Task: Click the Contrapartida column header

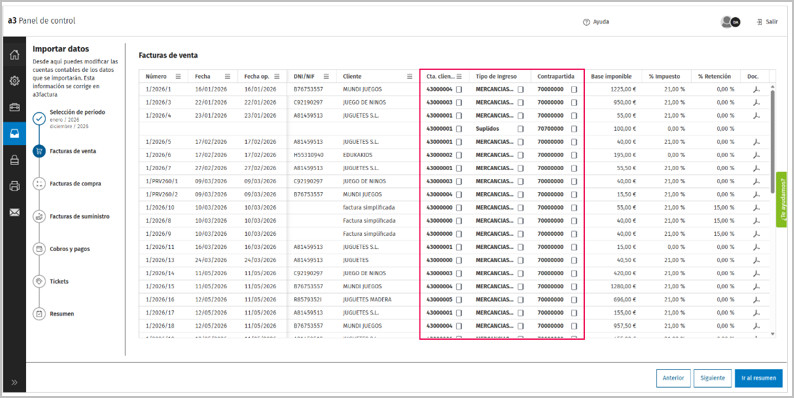Action: [556, 76]
